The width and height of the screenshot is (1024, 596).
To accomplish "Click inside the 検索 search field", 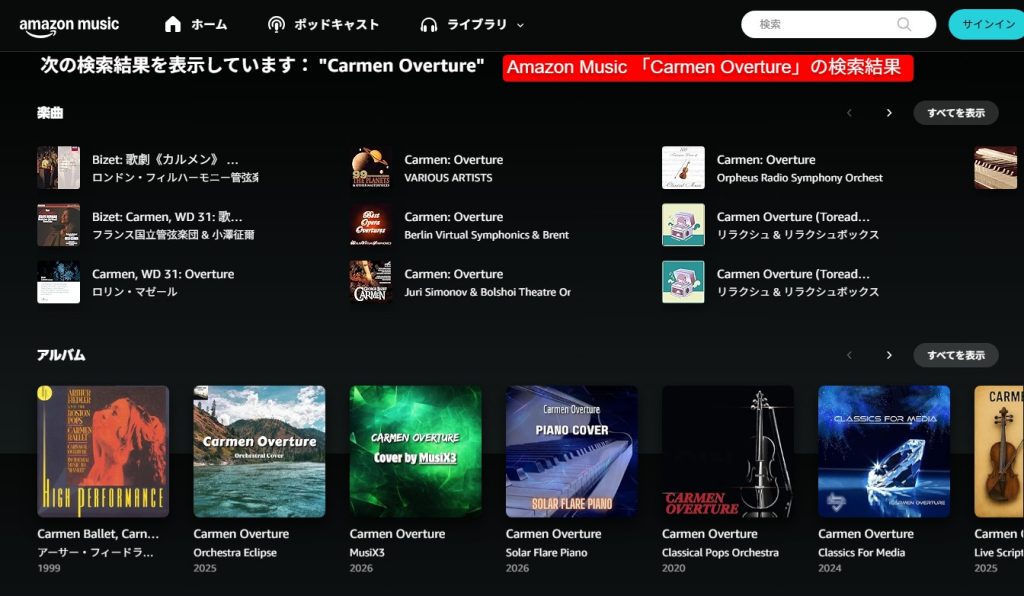I will click(820, 22).
